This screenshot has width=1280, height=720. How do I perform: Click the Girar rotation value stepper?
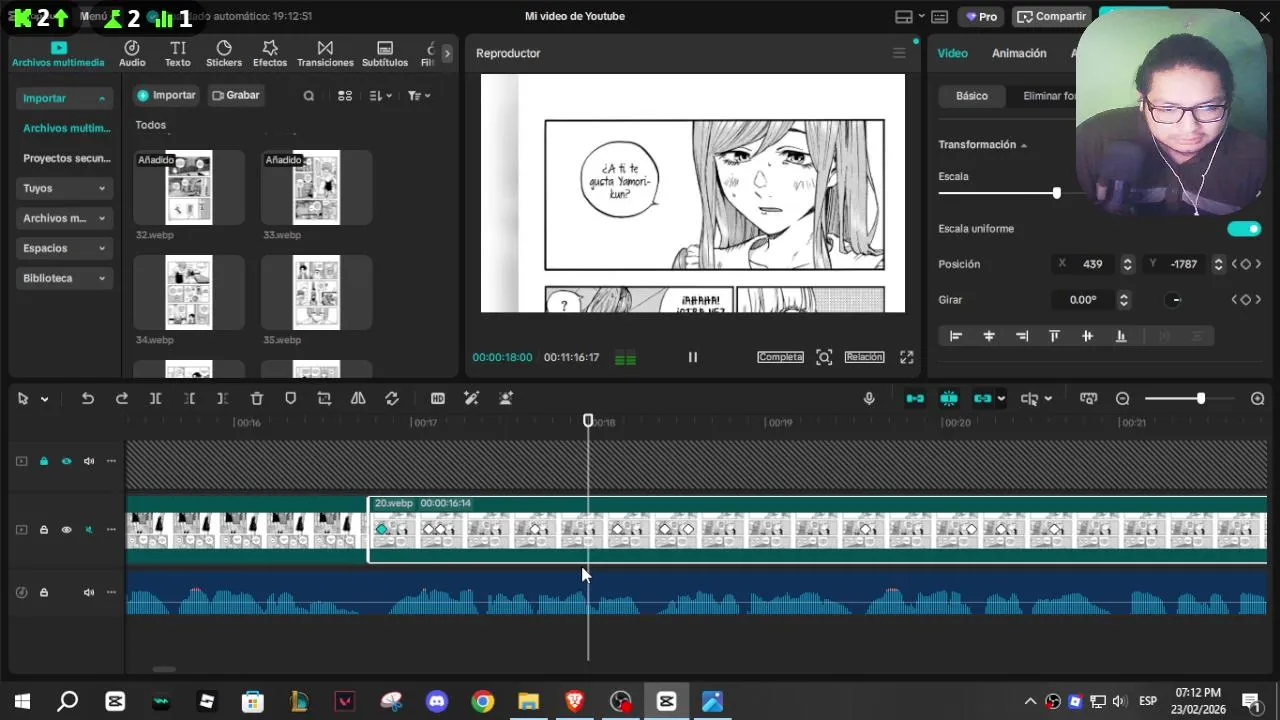[x=1124, y=300]
